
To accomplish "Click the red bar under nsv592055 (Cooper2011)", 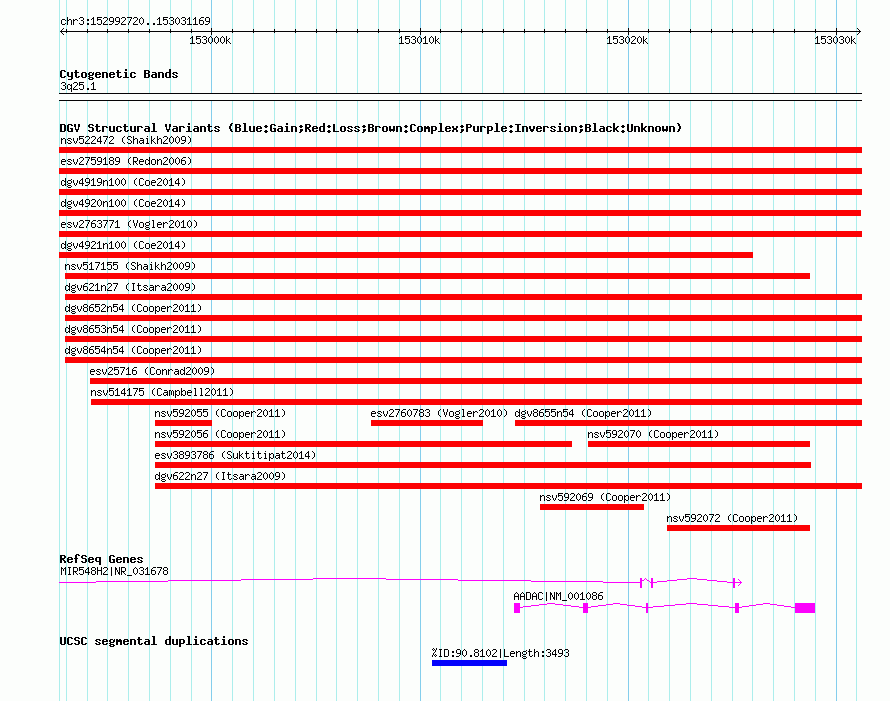I will [x=183, y=423].
